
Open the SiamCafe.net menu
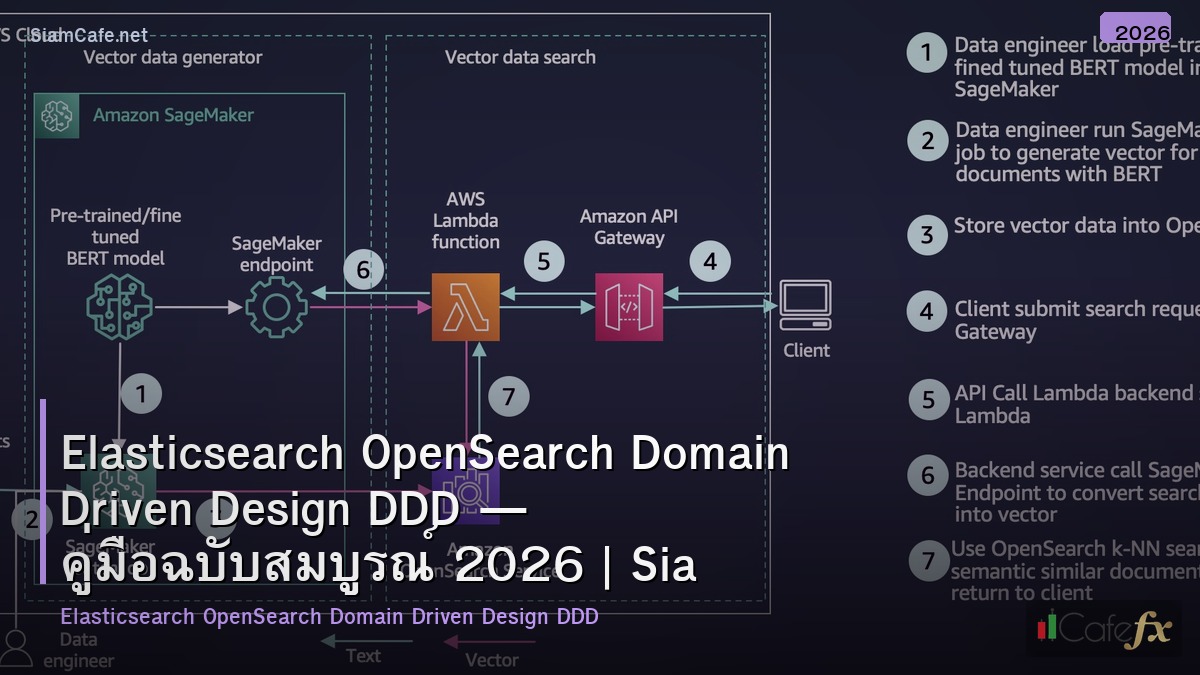(x=89, y=33)
